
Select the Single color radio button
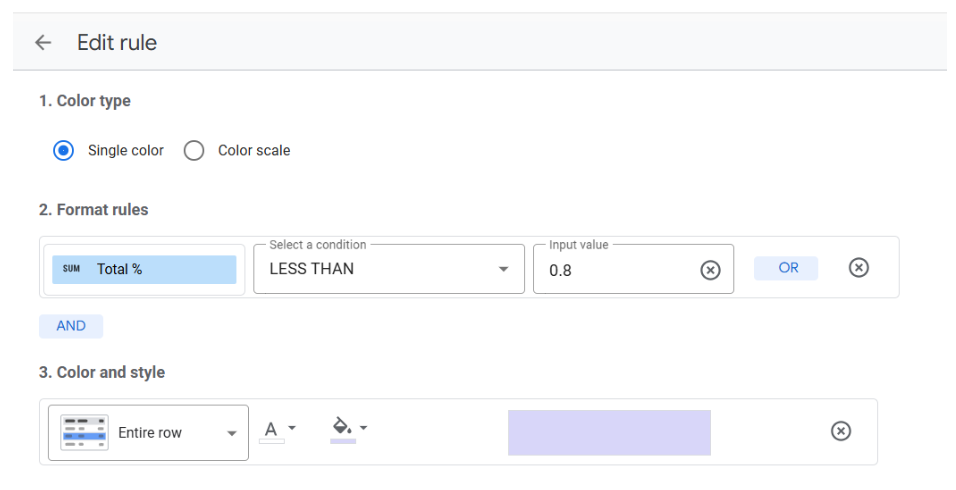point(63,150)
